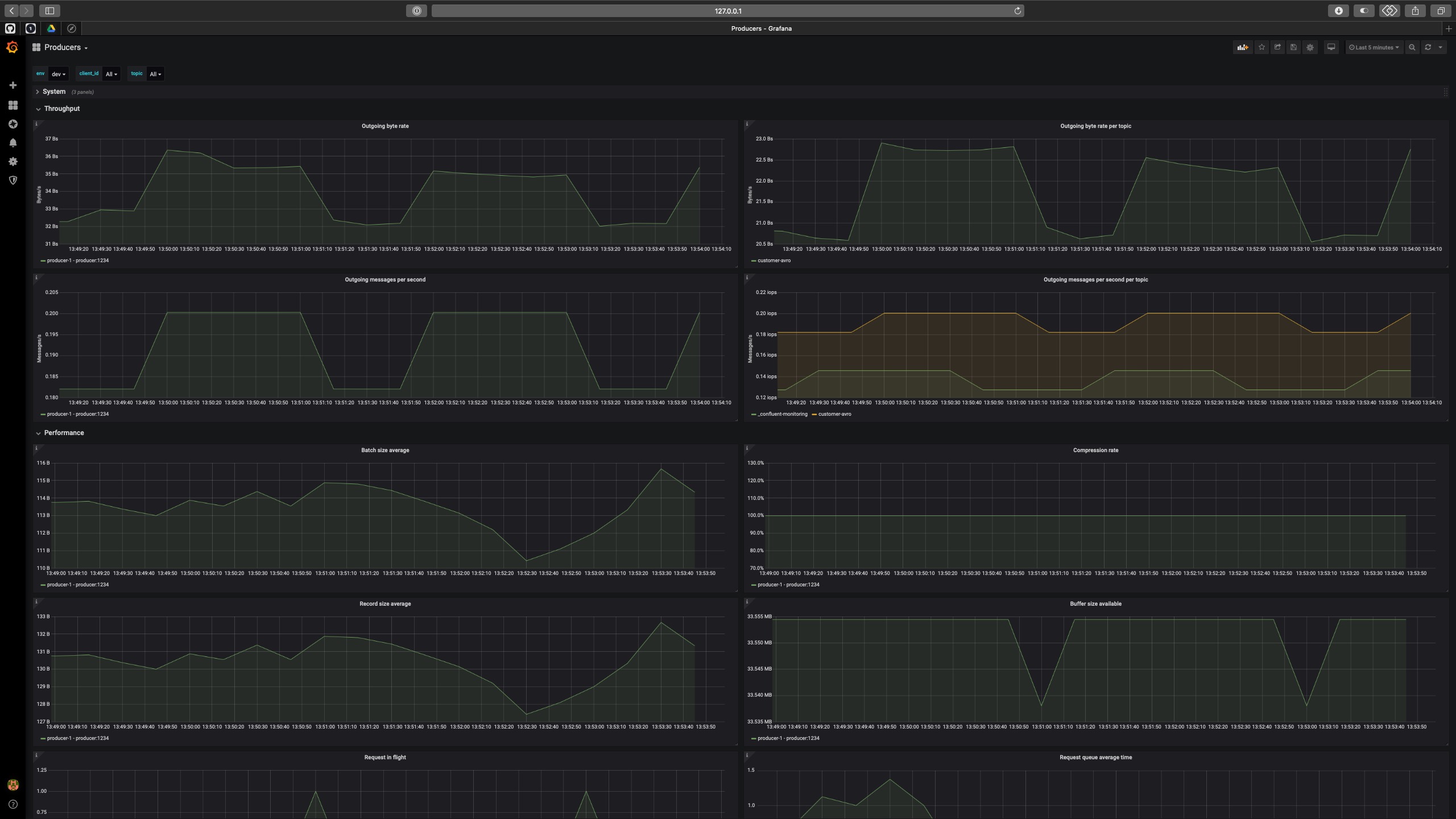Click the browser address bar showing 127.0.0.1

(x=727, y=11)
